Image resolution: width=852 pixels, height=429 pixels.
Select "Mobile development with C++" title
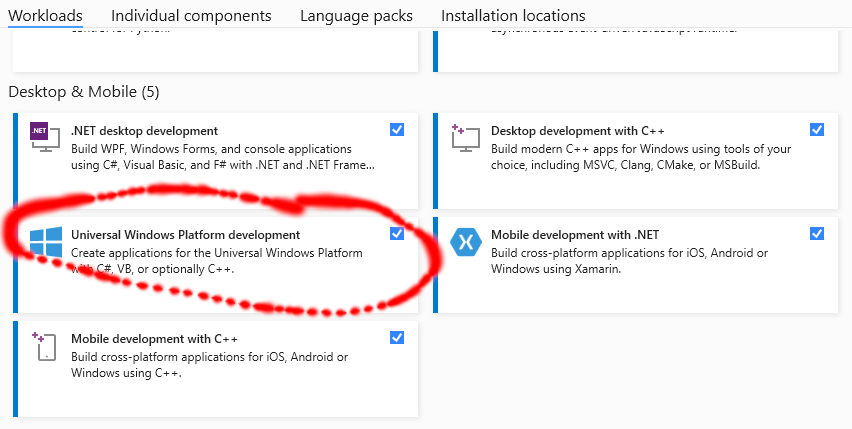(x=154, y=339)
